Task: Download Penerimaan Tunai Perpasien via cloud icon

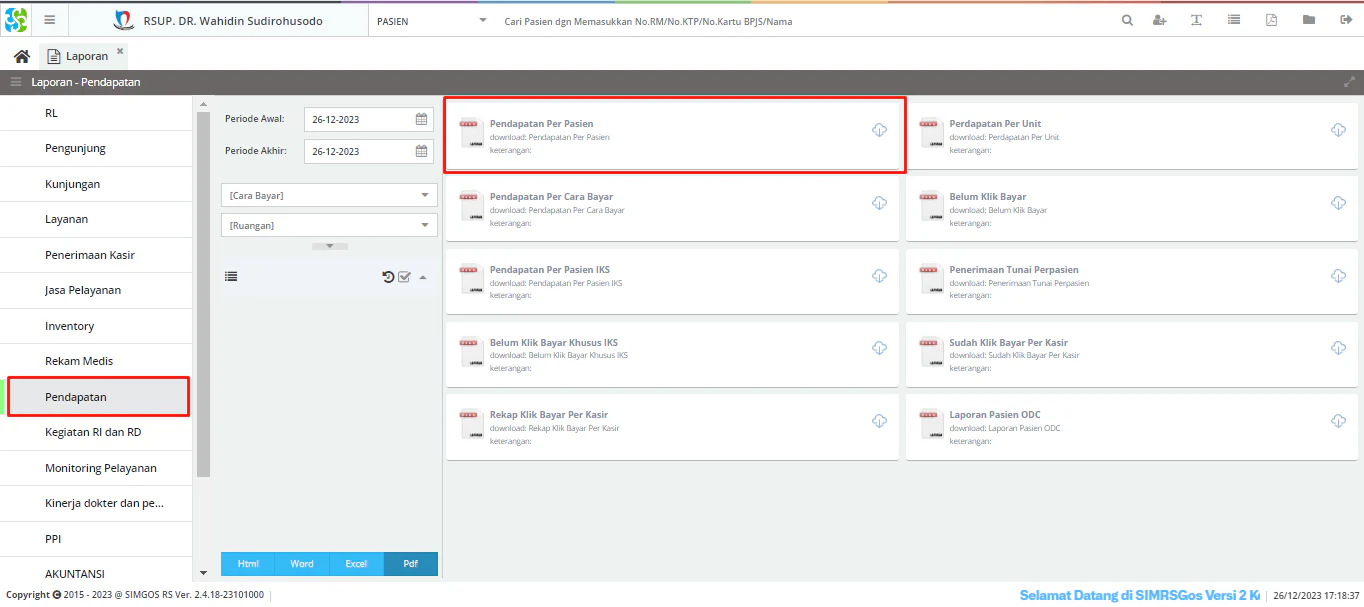Action: (1338, 276)
